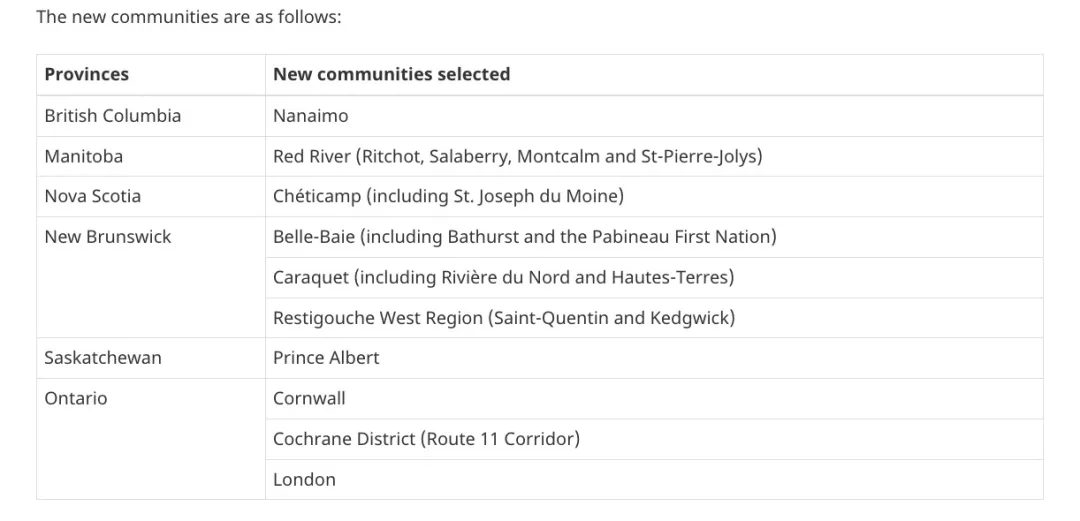
Task: Select the Caraquet community row
Action: tap(503, 277)
